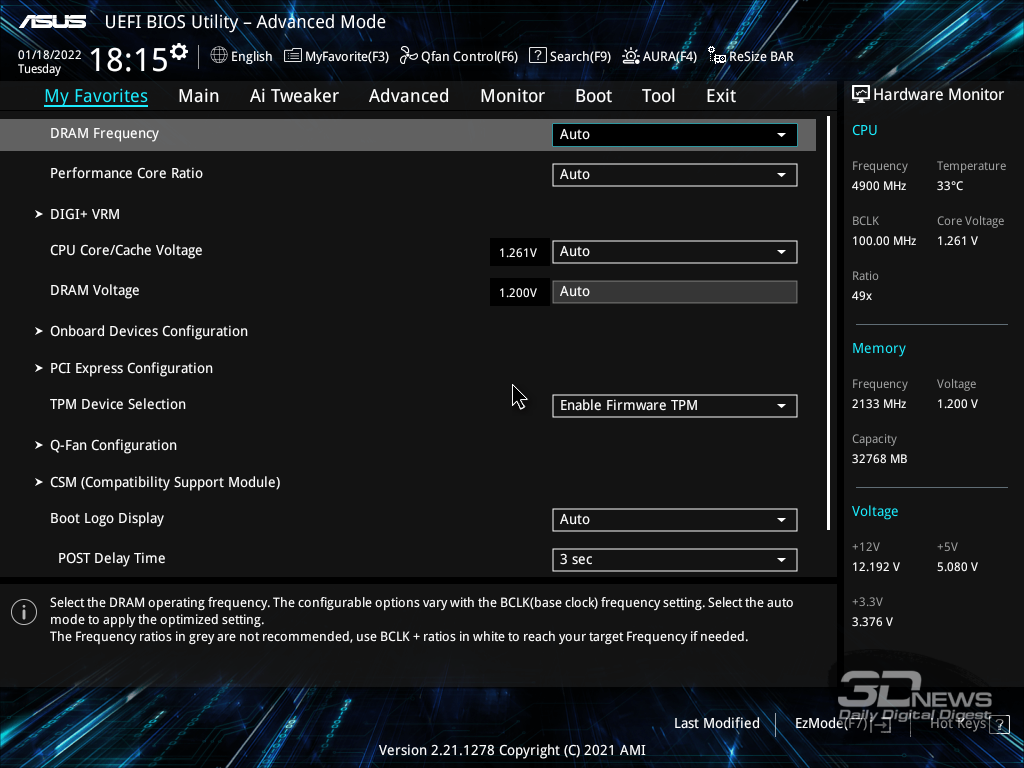Open the Exit tab

pyautogui.click(x=721, y=96)
